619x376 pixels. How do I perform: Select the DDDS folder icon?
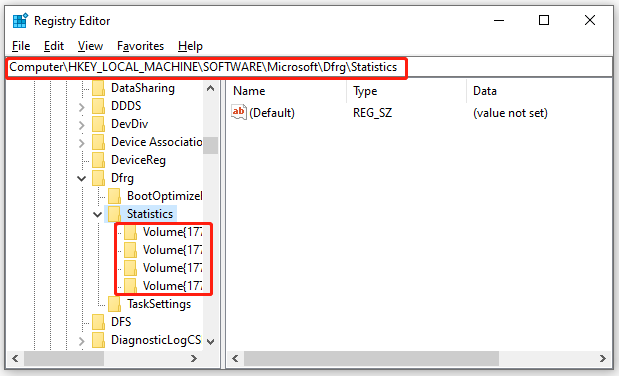tap(98, 106)
